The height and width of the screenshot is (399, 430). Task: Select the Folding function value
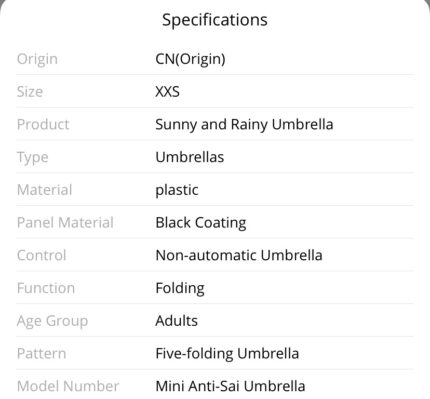[180, 288]
